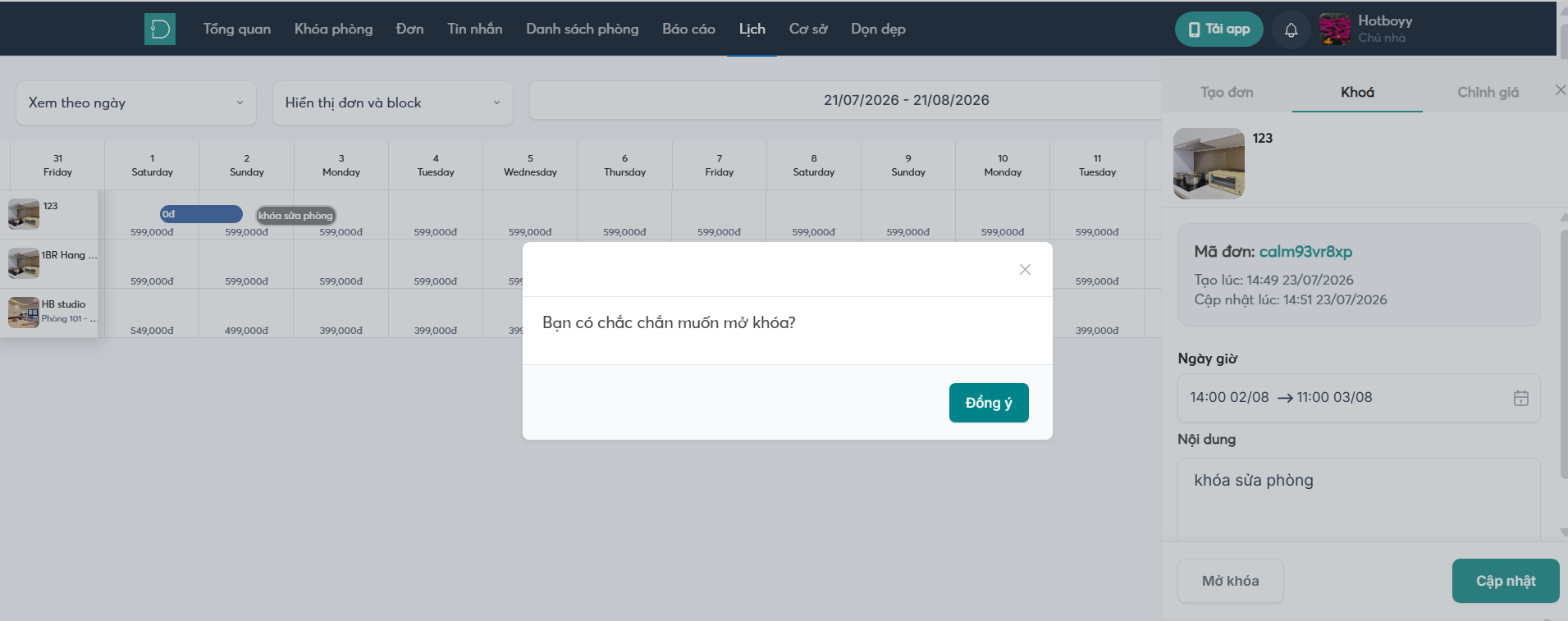
Task: Open Danh sách phòng menu
Action: pos(583,29)
